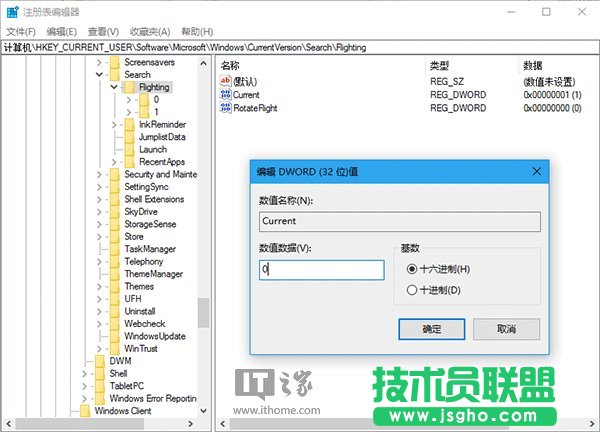Select the WindowsUpdate folder icon

click(x=115, y=336)
